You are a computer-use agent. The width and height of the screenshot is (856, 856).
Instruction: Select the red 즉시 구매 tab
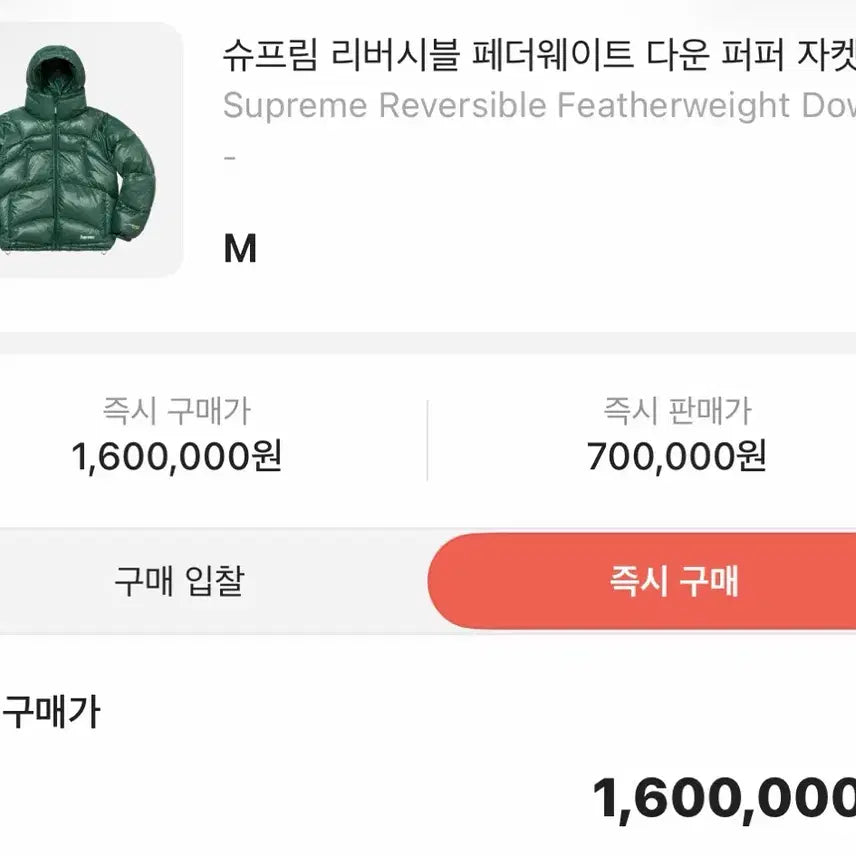pyautogui.click(x=673, y=581)
